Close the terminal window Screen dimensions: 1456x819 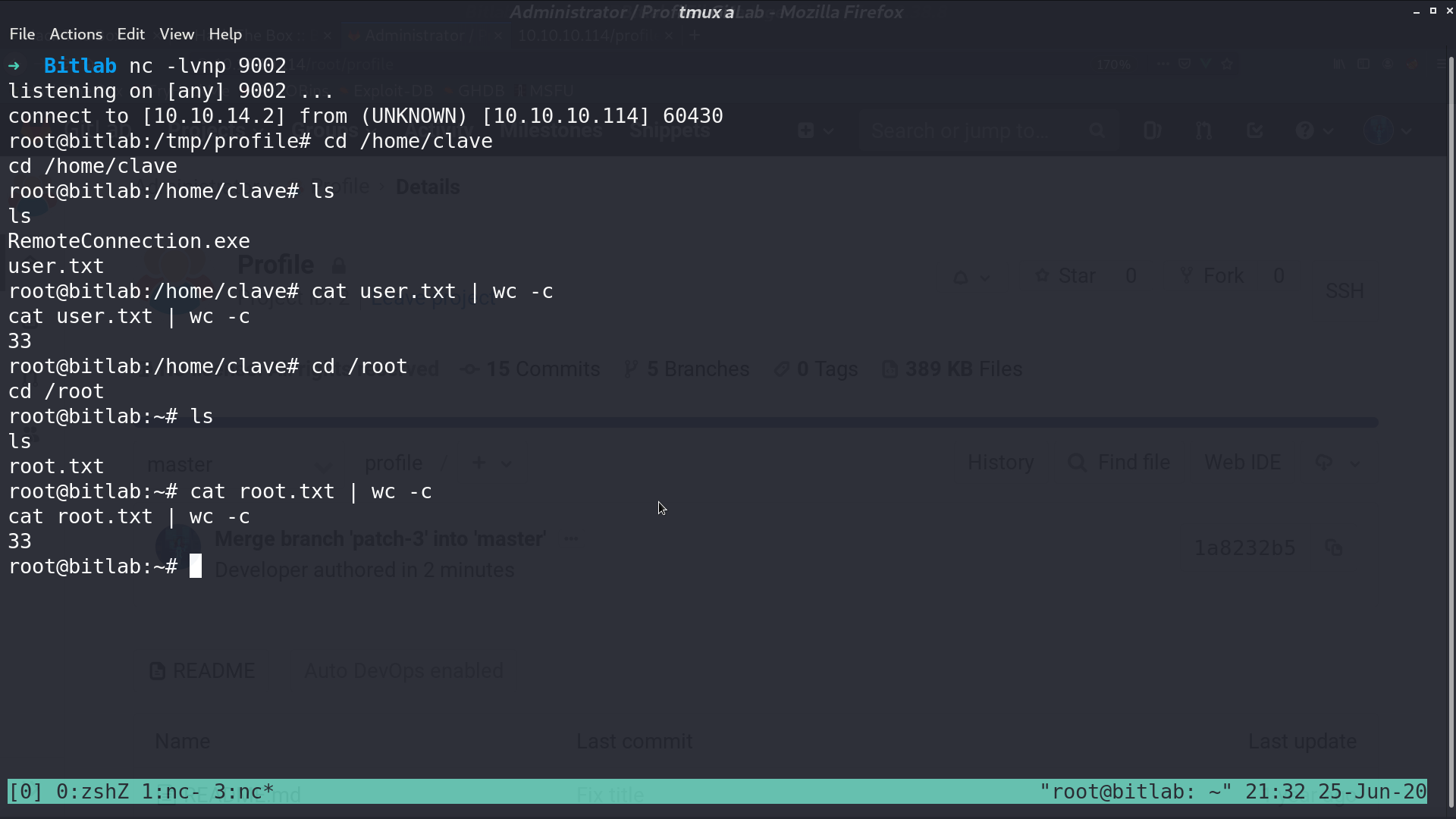pyautogui.click(x=1449, y=11)
